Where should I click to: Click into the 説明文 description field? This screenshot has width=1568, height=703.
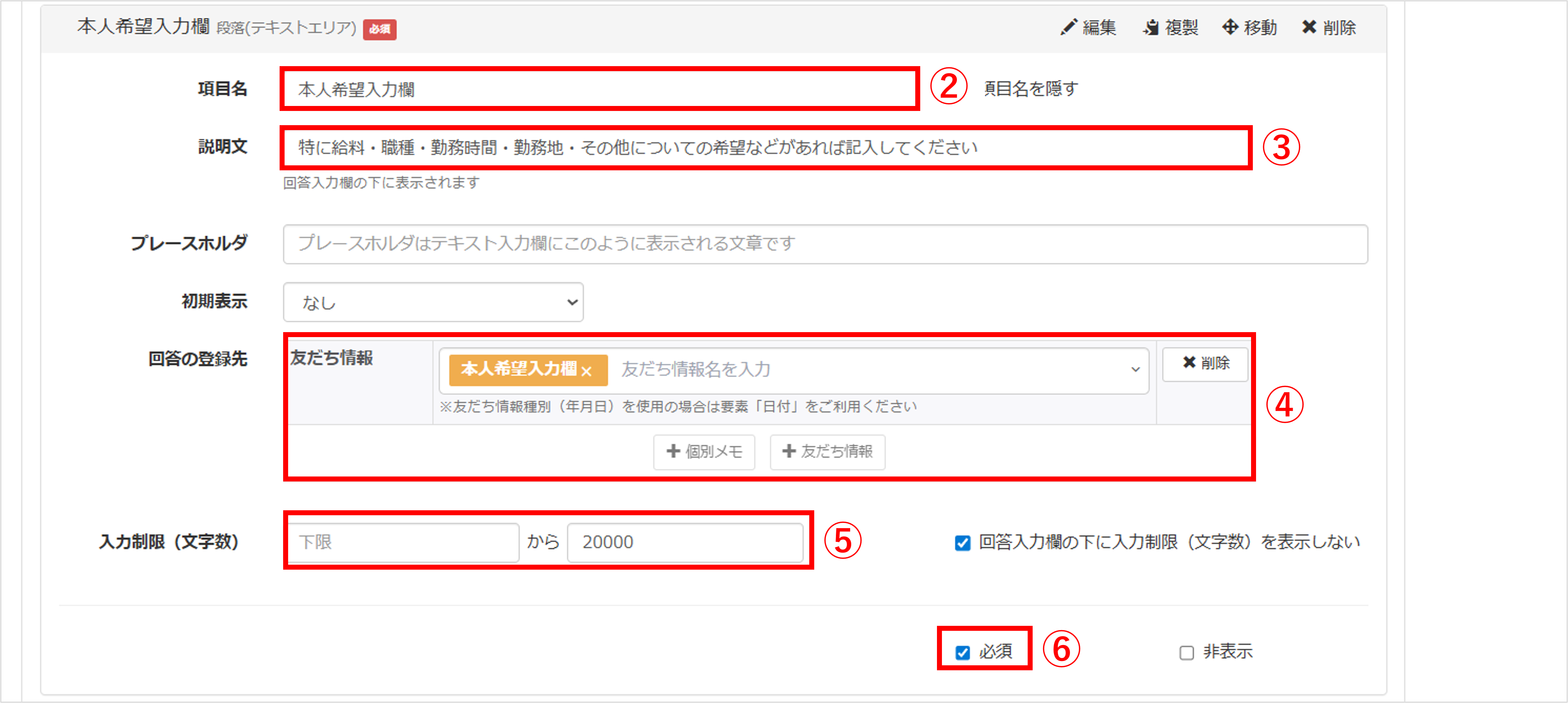(x=765, y=148)
